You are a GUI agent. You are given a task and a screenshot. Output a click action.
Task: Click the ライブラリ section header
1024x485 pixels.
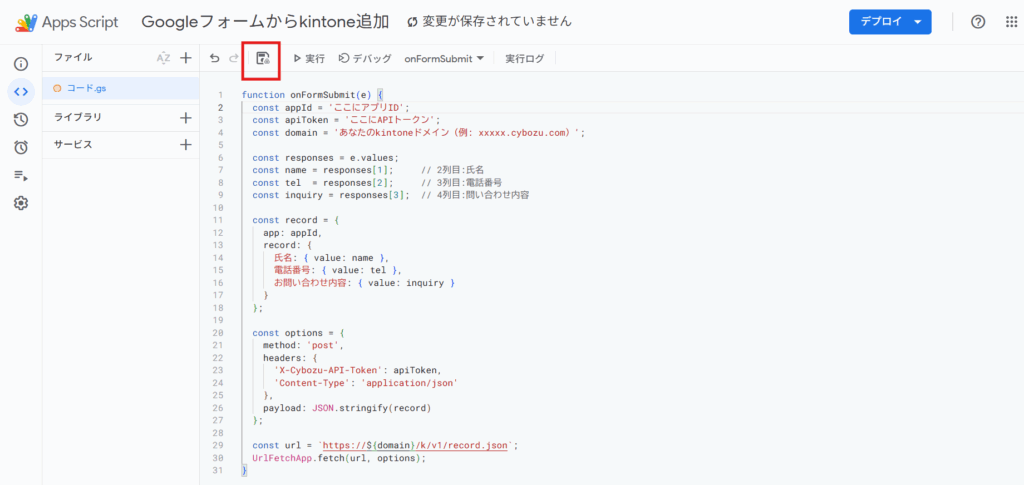click(78, 118)
